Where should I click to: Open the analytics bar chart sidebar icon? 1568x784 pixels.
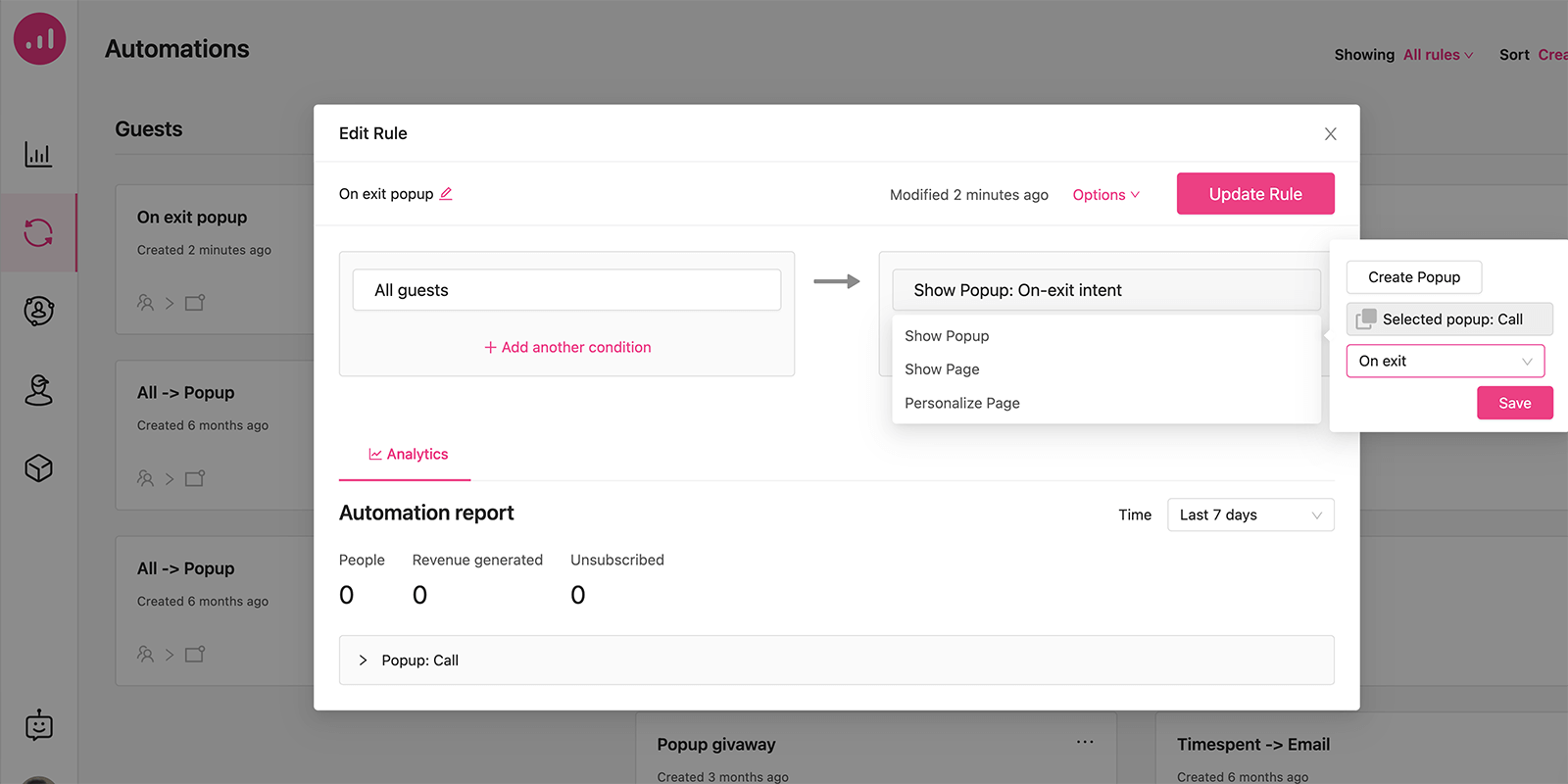pyautogui.click(x=38, y=154)
